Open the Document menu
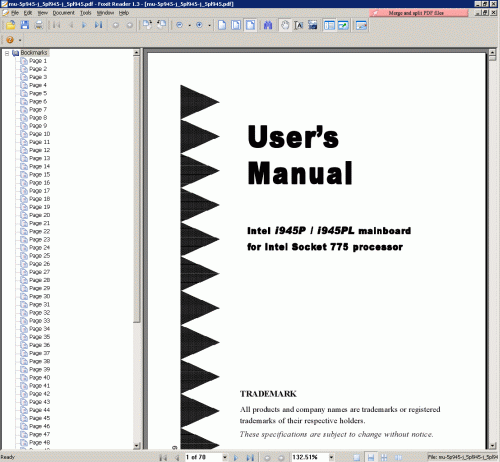 pos(64,13)
